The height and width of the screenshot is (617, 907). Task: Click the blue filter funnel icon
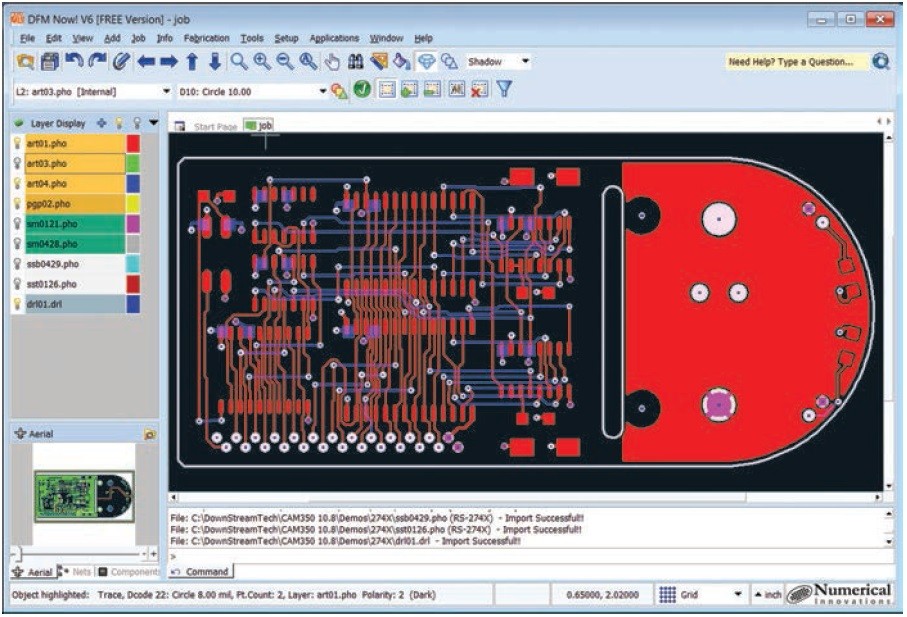point(504,89)
